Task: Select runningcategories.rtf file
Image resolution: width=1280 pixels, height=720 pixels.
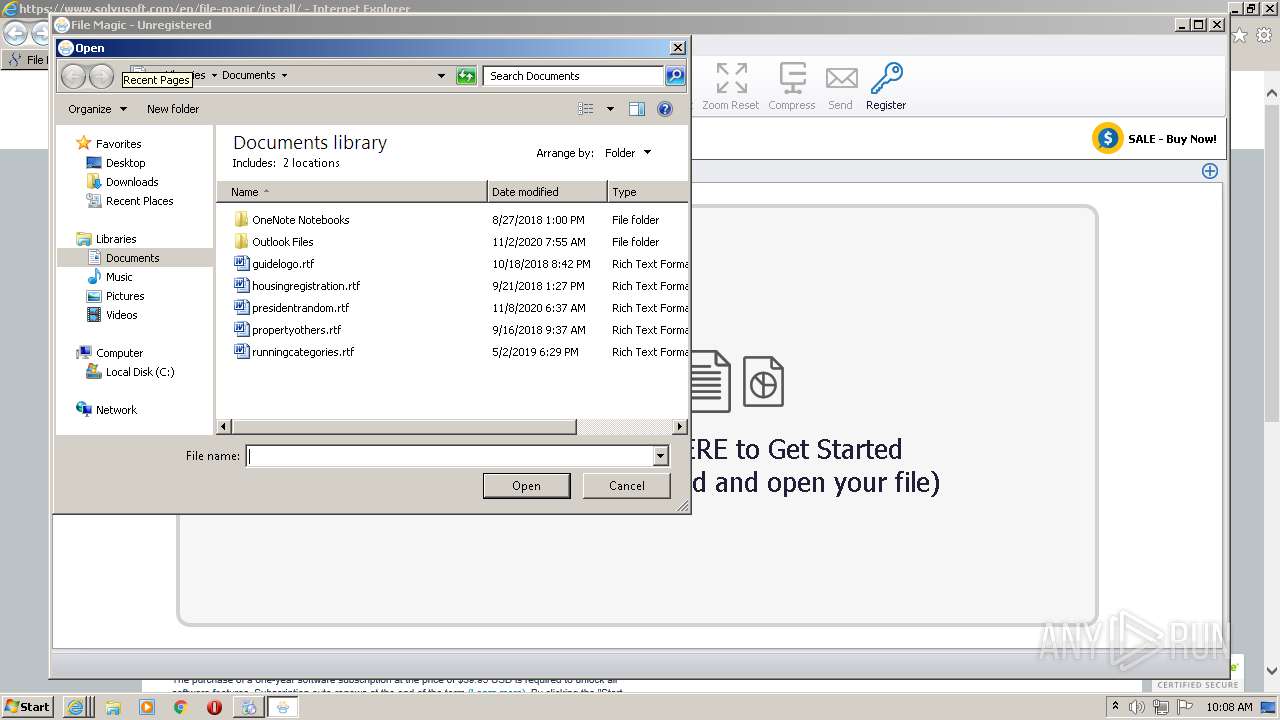Action: (x=294, y=352)
